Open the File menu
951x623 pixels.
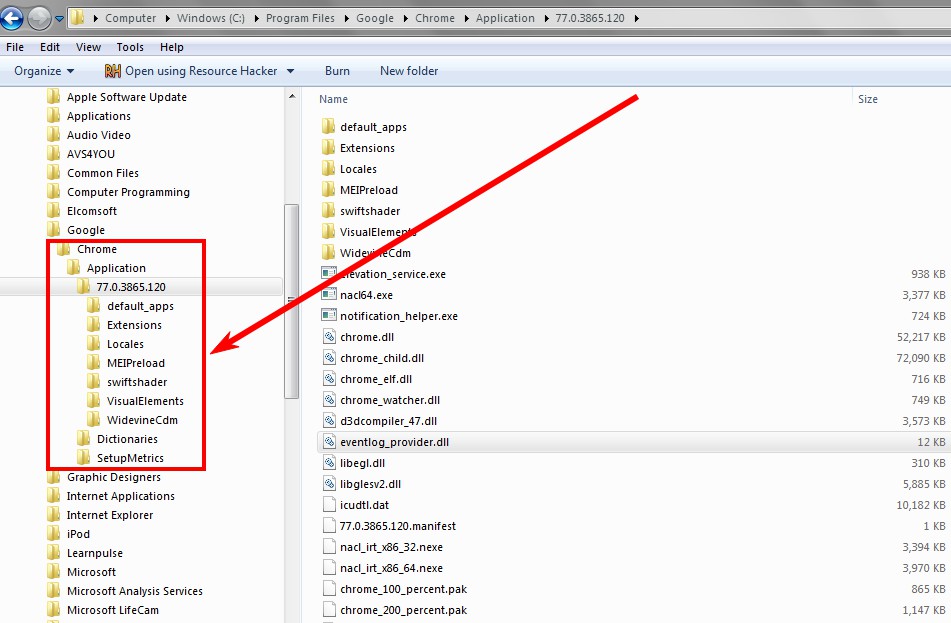point(15,47)
